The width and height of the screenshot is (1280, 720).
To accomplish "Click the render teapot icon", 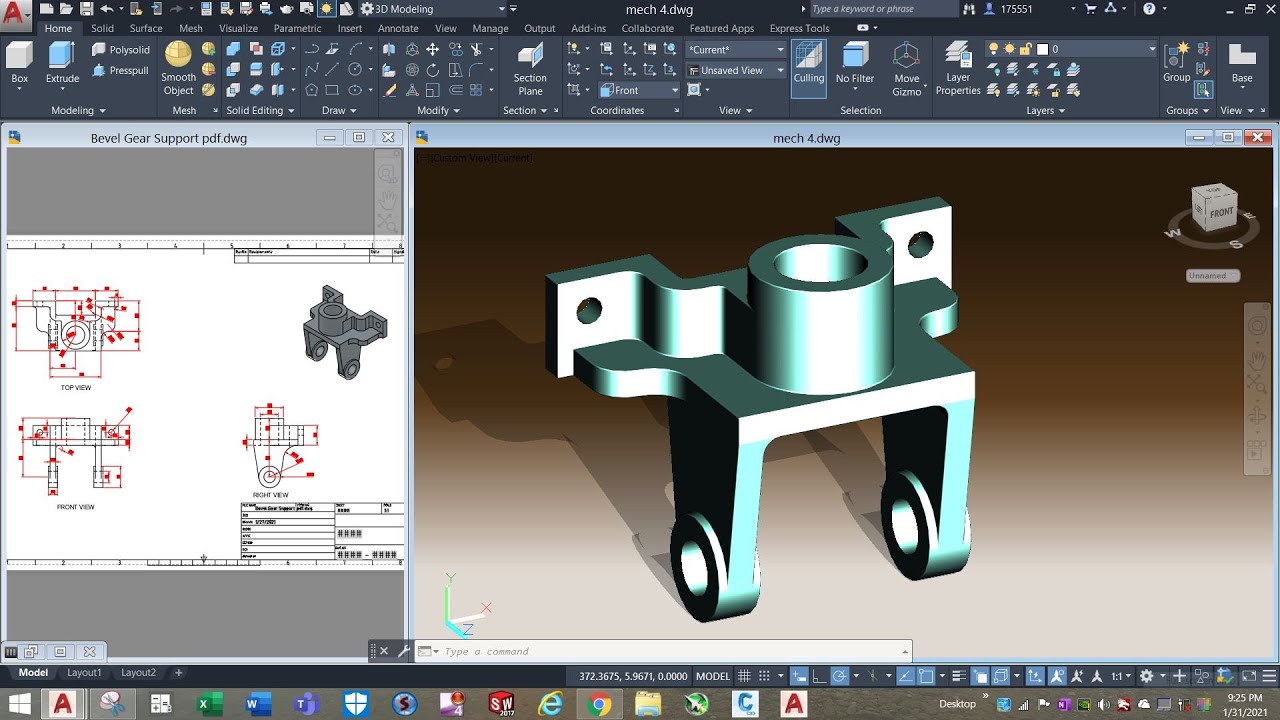I will (287, 9).
